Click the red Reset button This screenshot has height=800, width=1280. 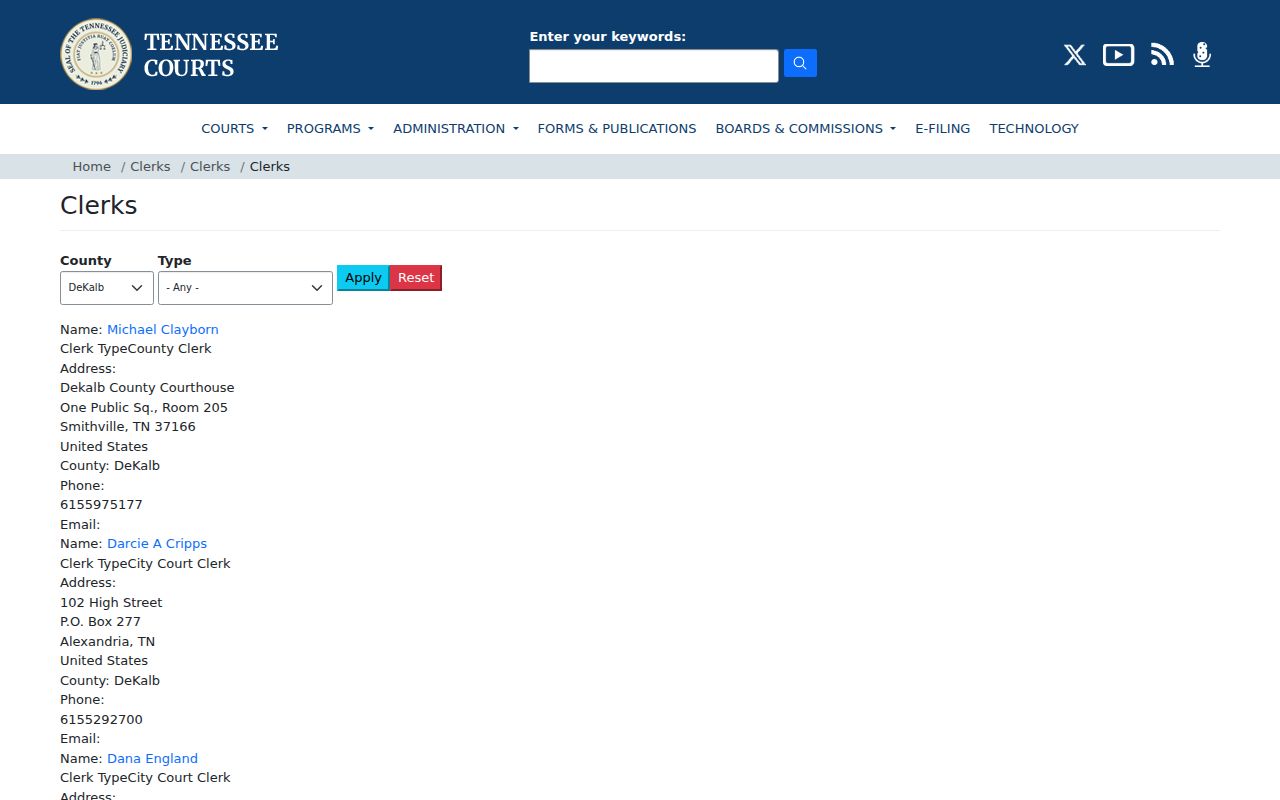(416, 278)
